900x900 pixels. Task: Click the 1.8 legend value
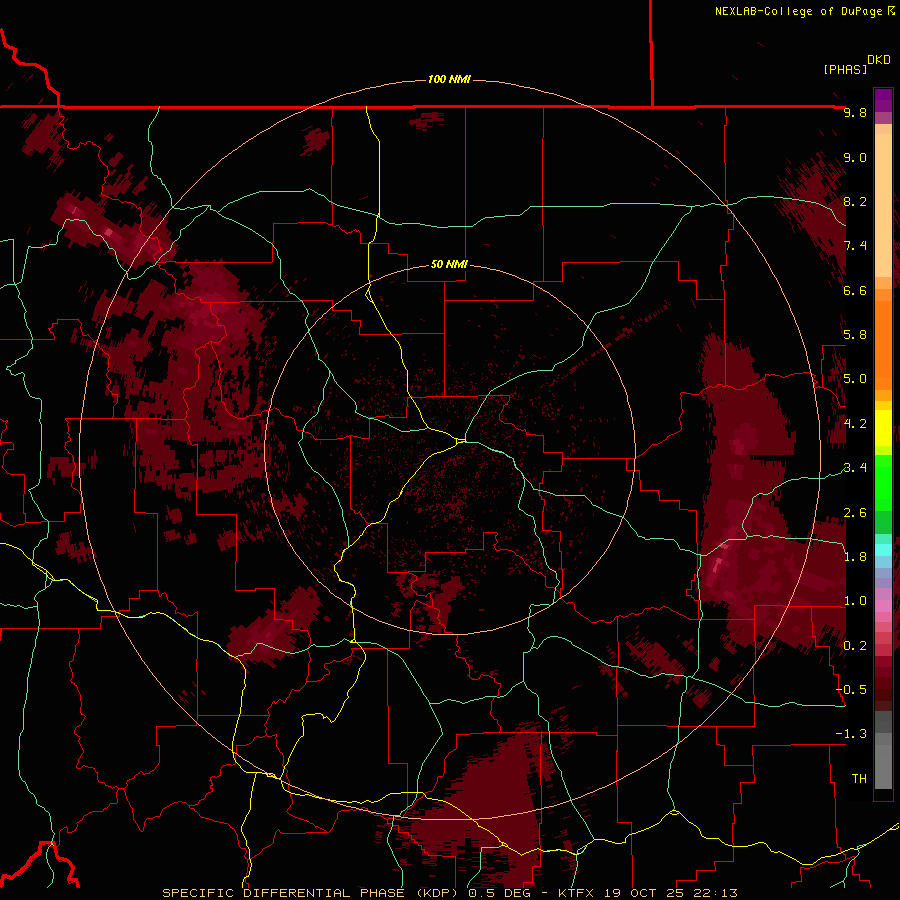coord(855,557)
